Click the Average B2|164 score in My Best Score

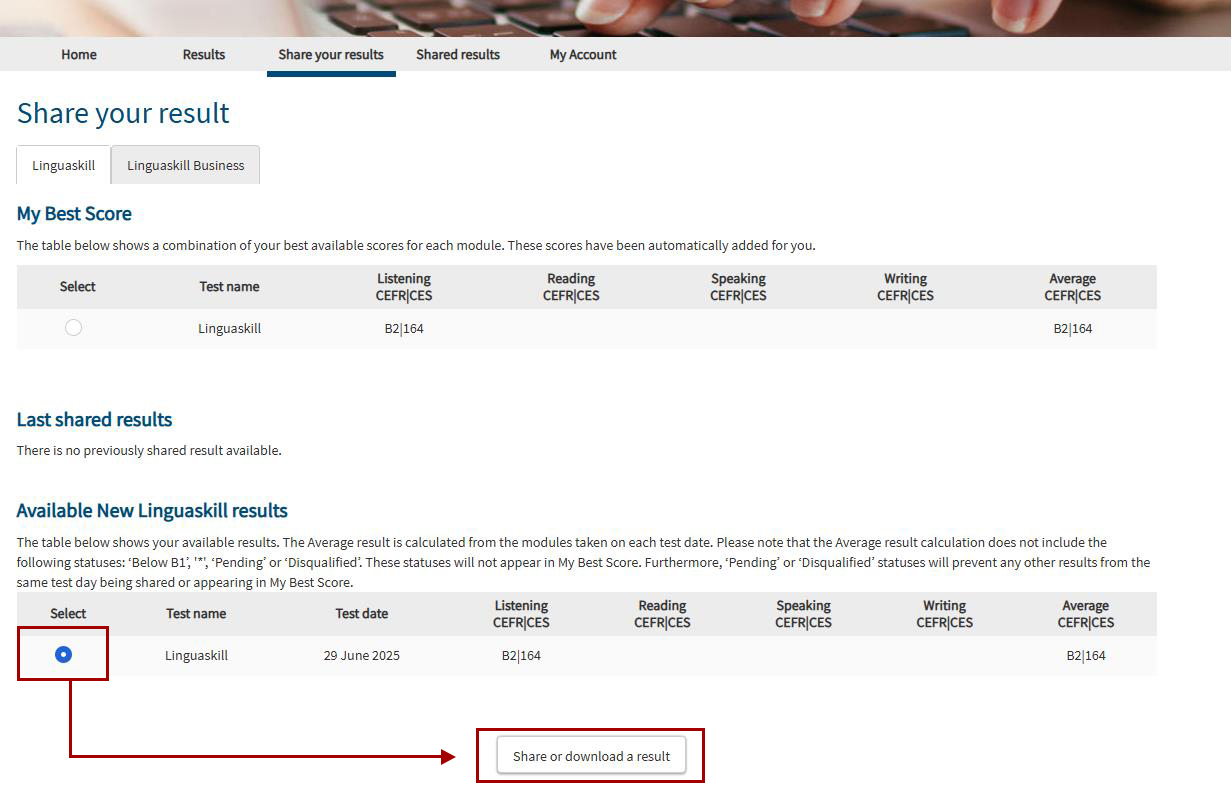click(x=1073, y=328)
